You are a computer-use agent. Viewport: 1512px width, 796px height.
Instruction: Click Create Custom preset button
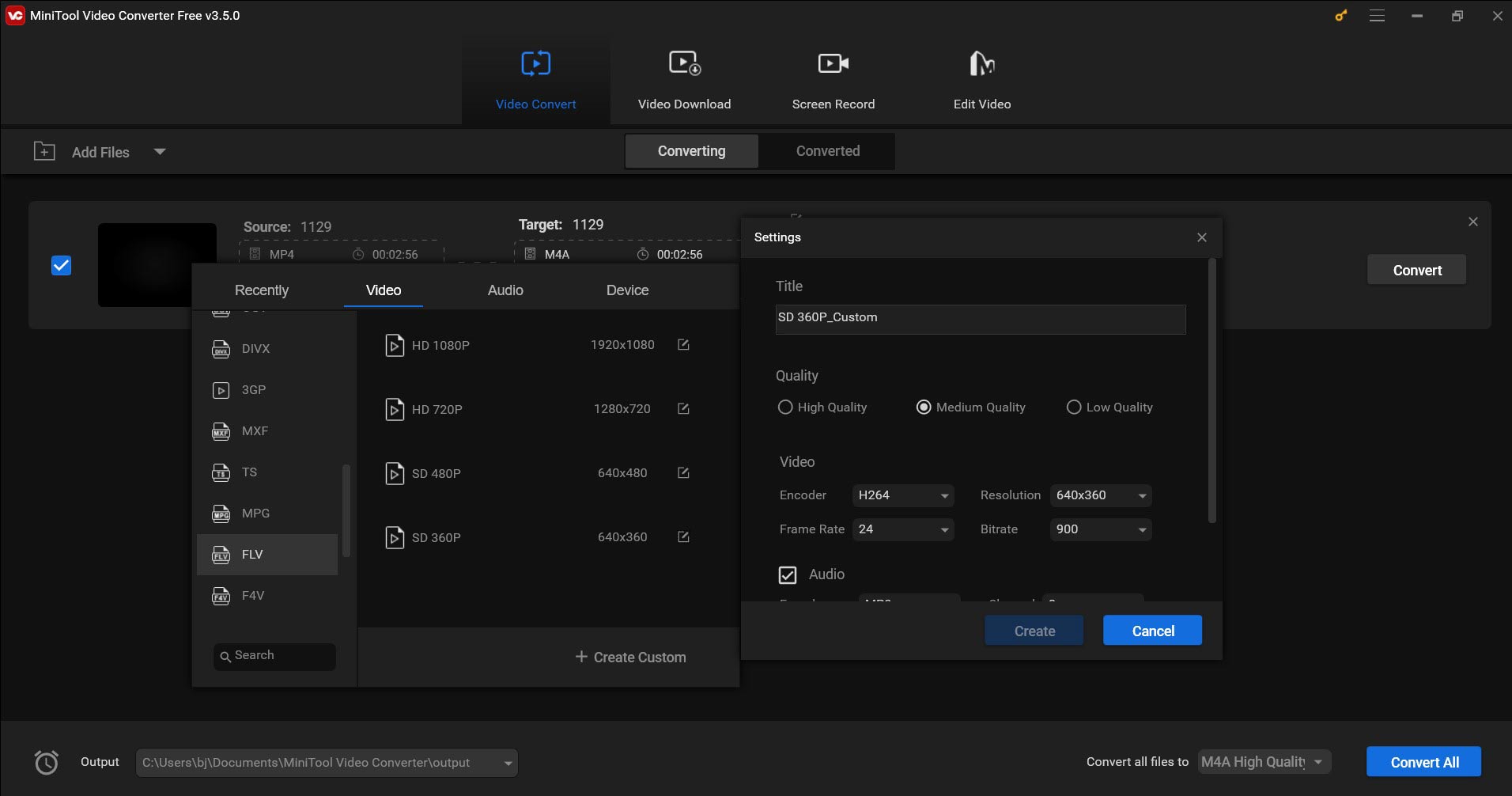[630, 658]
